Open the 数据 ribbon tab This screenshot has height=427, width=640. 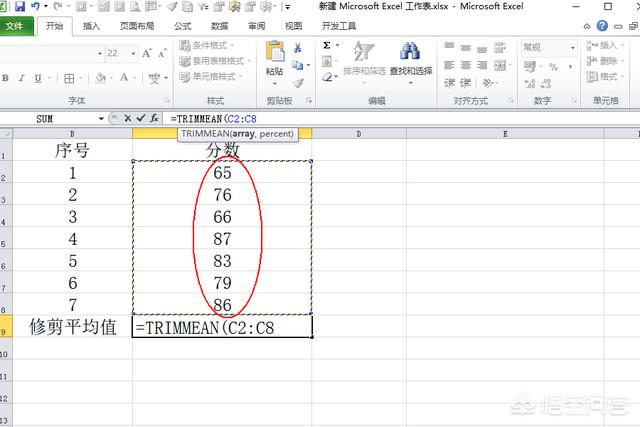[219, 26]
